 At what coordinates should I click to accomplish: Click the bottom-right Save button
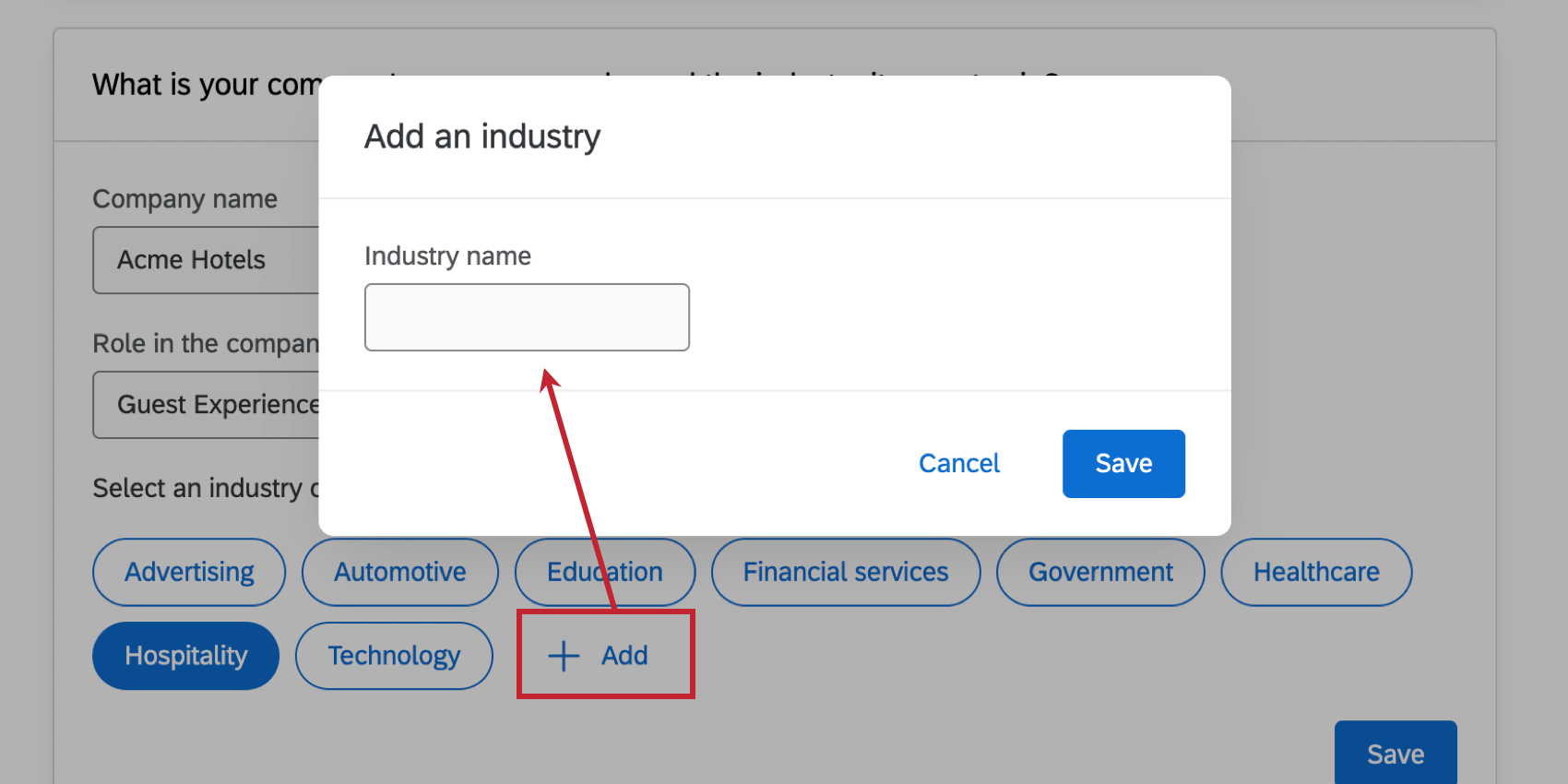coord(1396,753)
